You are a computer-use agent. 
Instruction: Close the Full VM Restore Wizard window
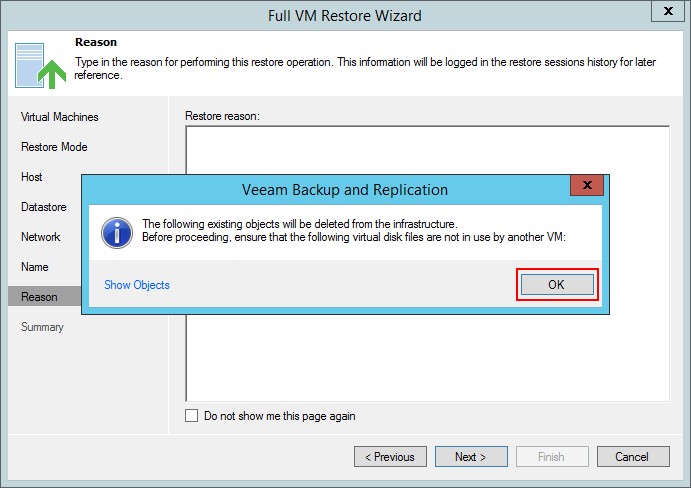pyautogui.click(x=668, y=12)
